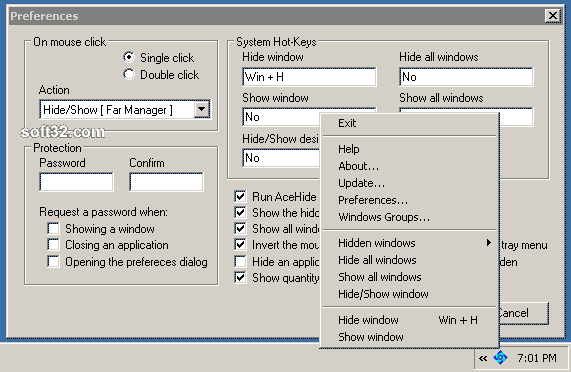Image resolution: width=571 pixels, height=372 pixels.
Task: Choose Hide all windows menu item
Action: point(409,260)
